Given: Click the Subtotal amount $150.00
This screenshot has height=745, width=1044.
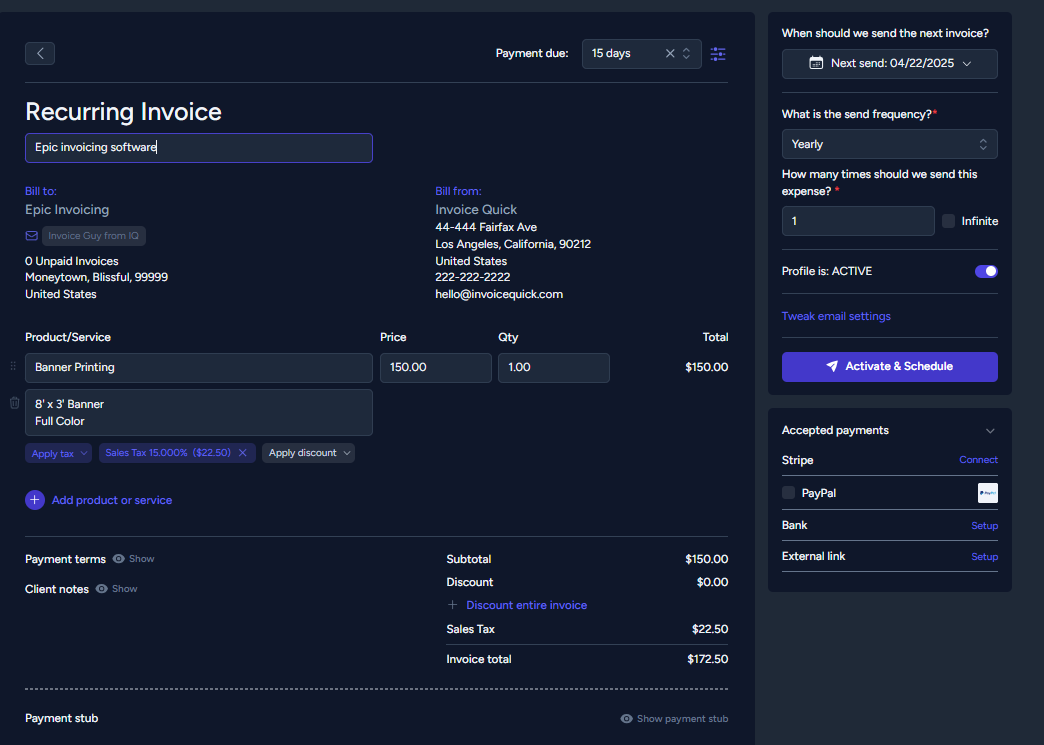Looking at the screenshot, I should click(x=706, y=559).
